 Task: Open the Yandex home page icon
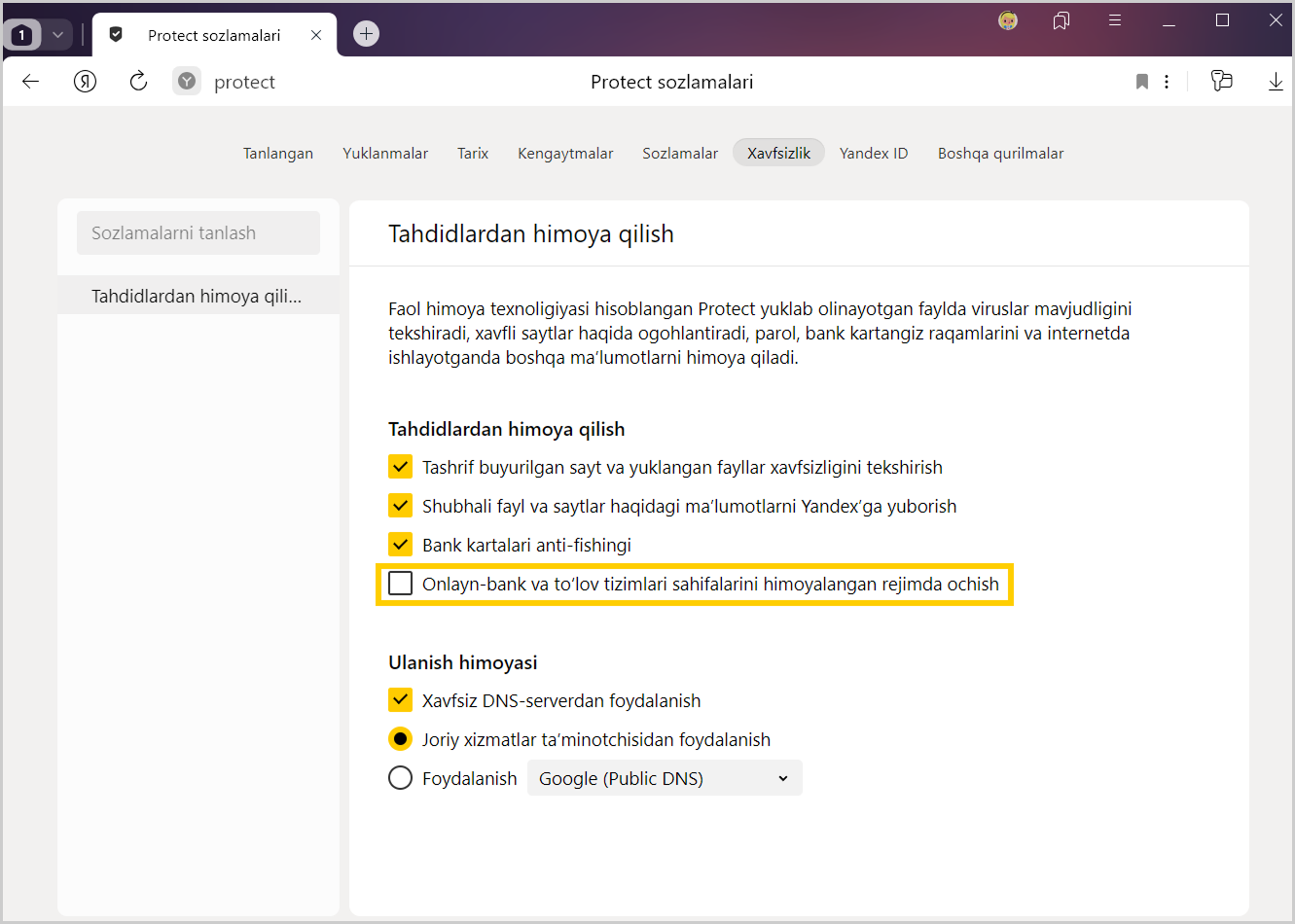tap(86, 82)
